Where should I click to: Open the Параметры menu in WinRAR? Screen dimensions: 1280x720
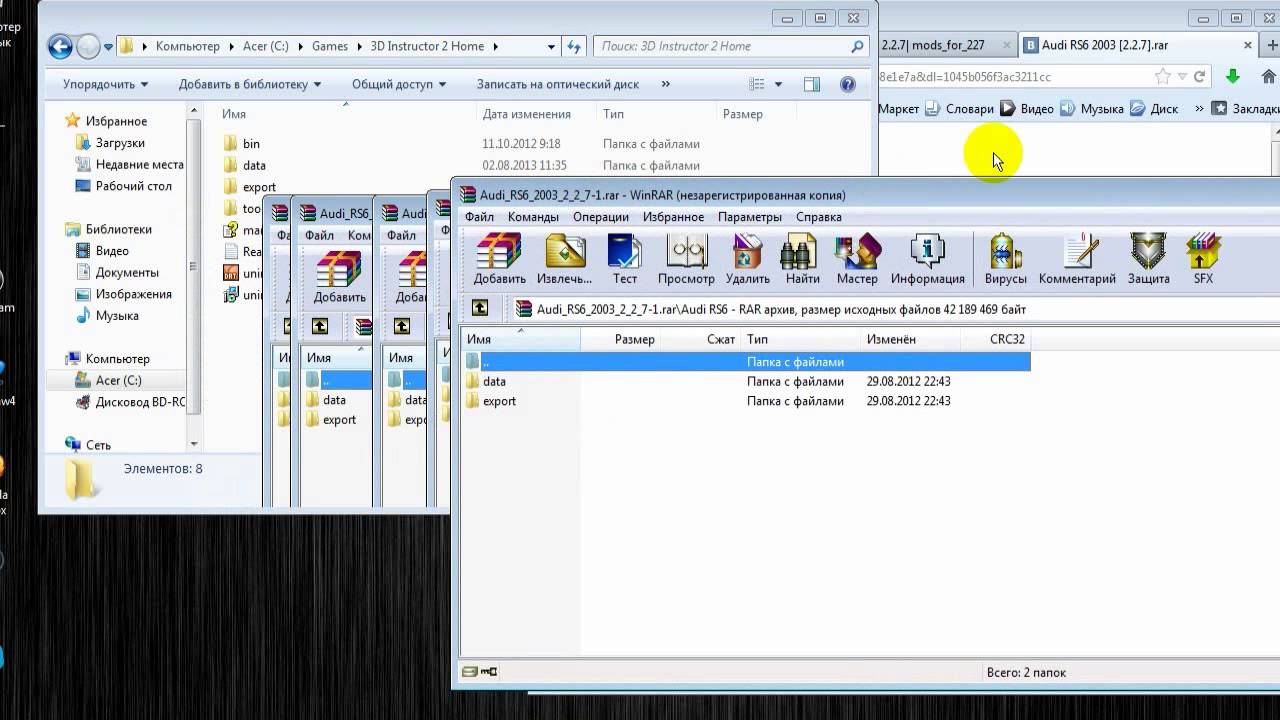click(x=750, y=217)
